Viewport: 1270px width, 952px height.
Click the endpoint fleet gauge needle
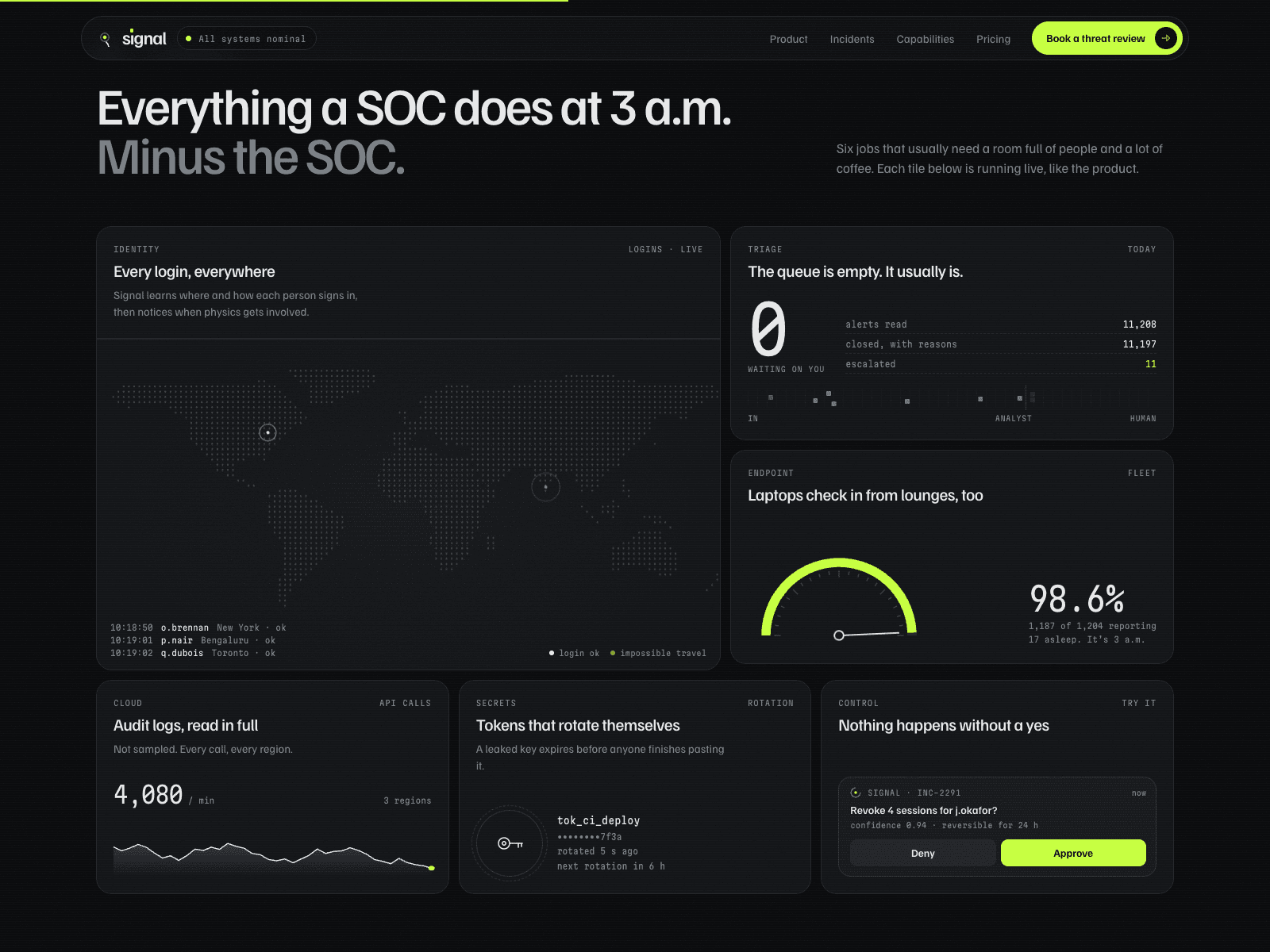869,634
